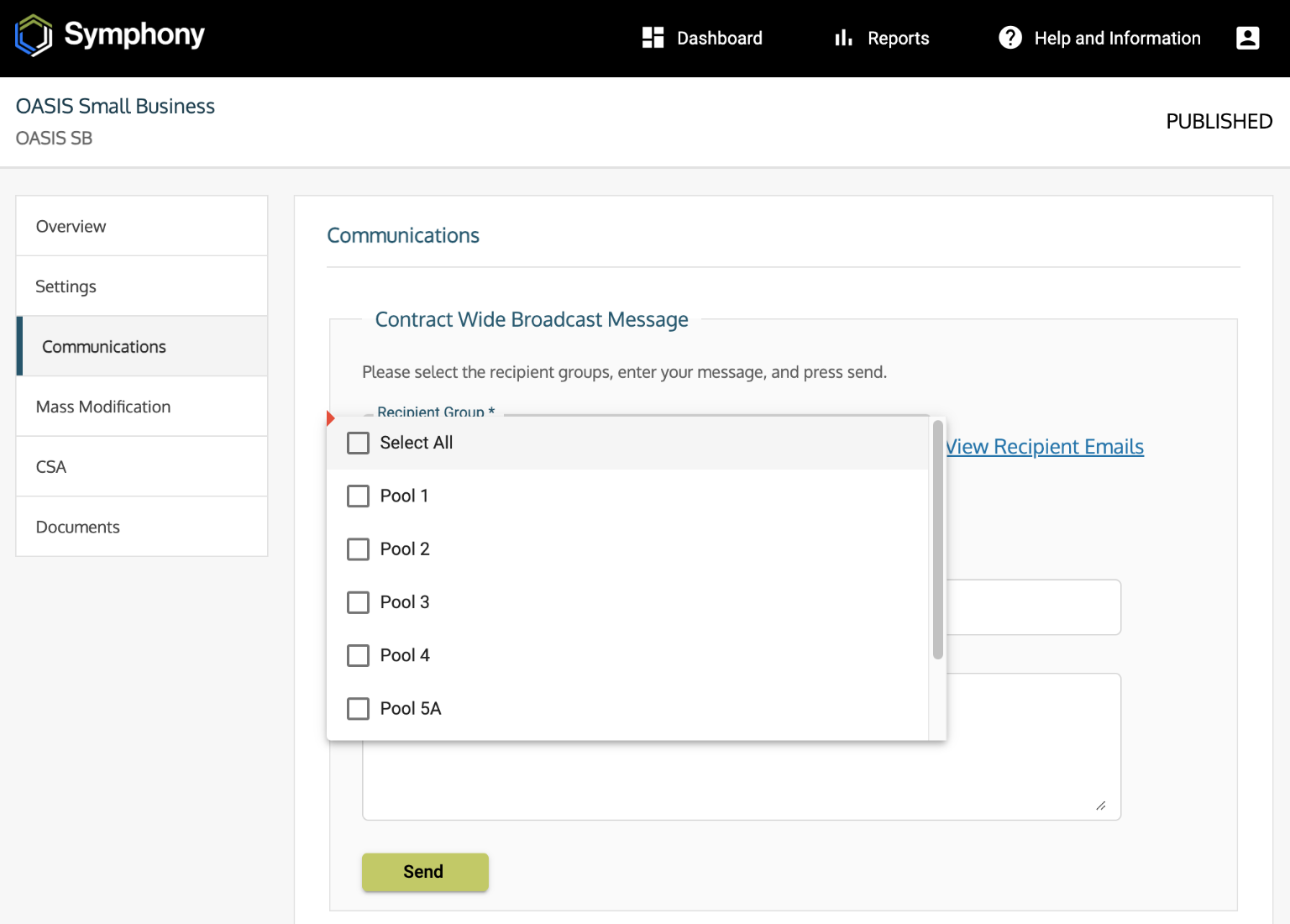Image resolution: width=1290 pixels, height=924 pixels.
Task: Select Communications in the sidebar
Action: tap(142, 346)
